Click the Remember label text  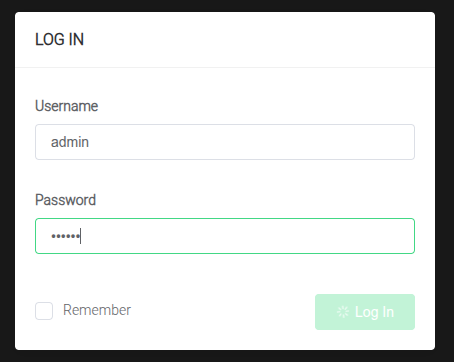[x=97, y=310]
